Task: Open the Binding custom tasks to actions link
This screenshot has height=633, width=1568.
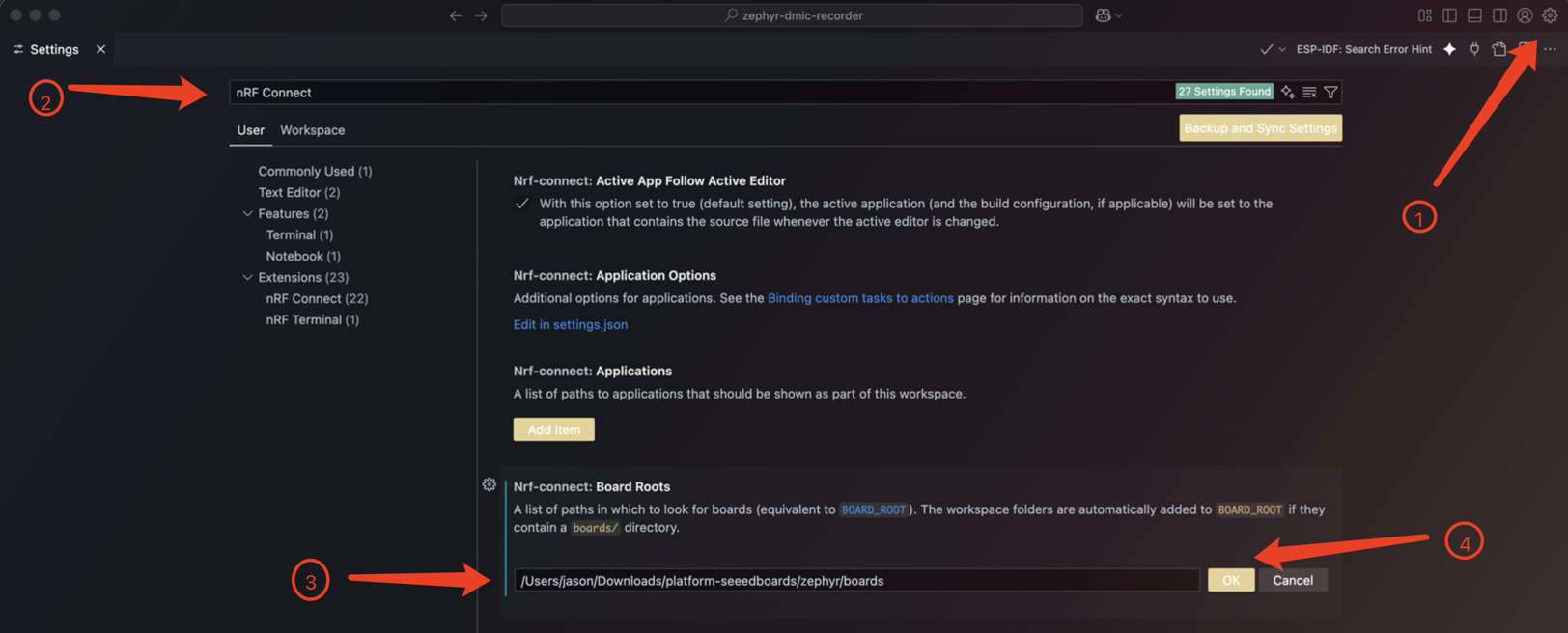Action: pos(860,298)
